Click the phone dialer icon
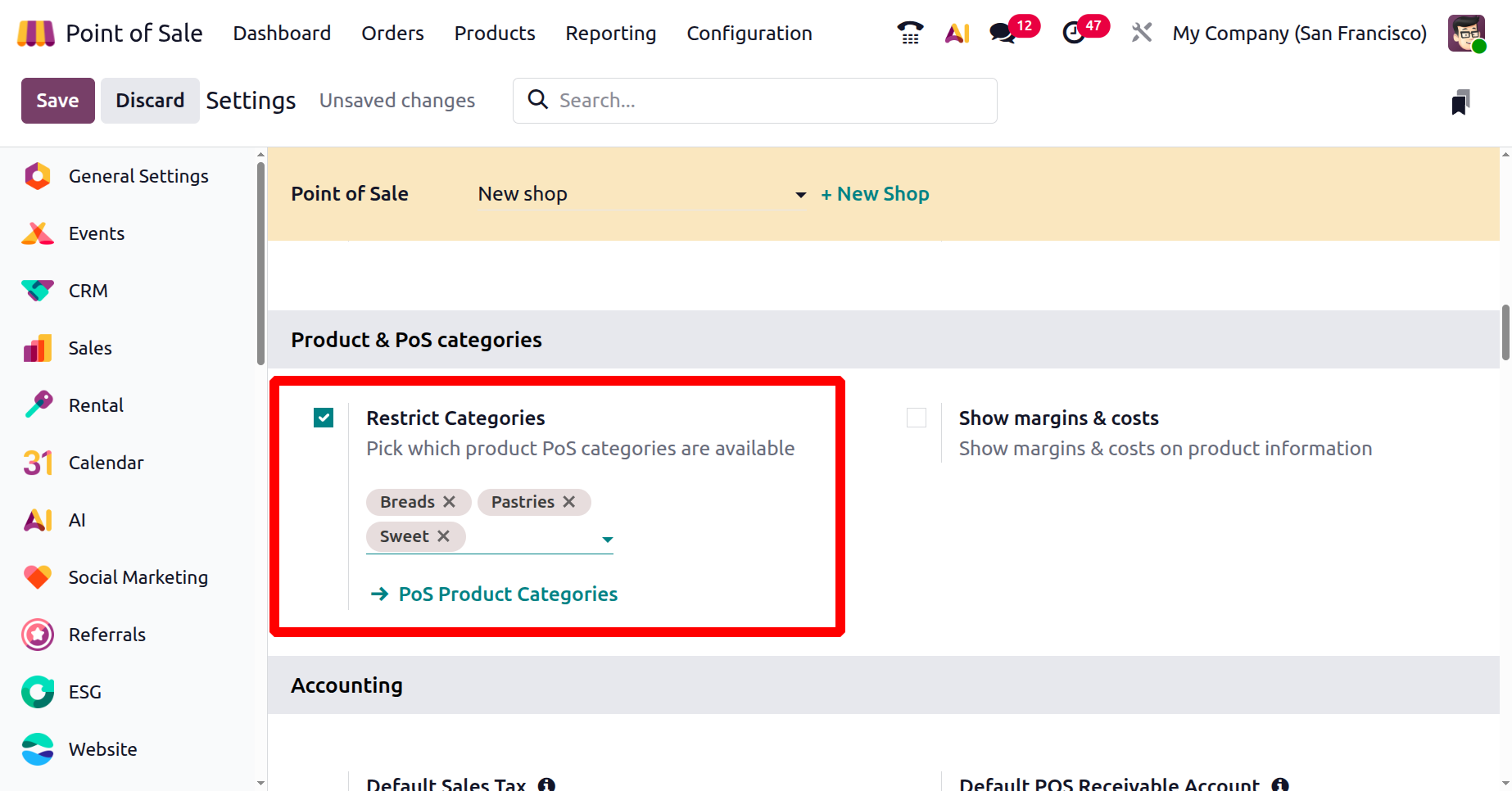The width and height of the screenshot is (1512, 791). [x=910, y=33]
